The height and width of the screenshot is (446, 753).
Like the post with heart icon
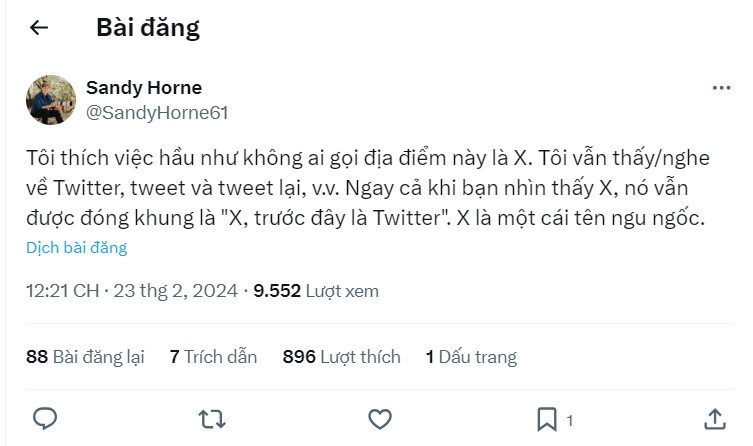coord(379,418)
